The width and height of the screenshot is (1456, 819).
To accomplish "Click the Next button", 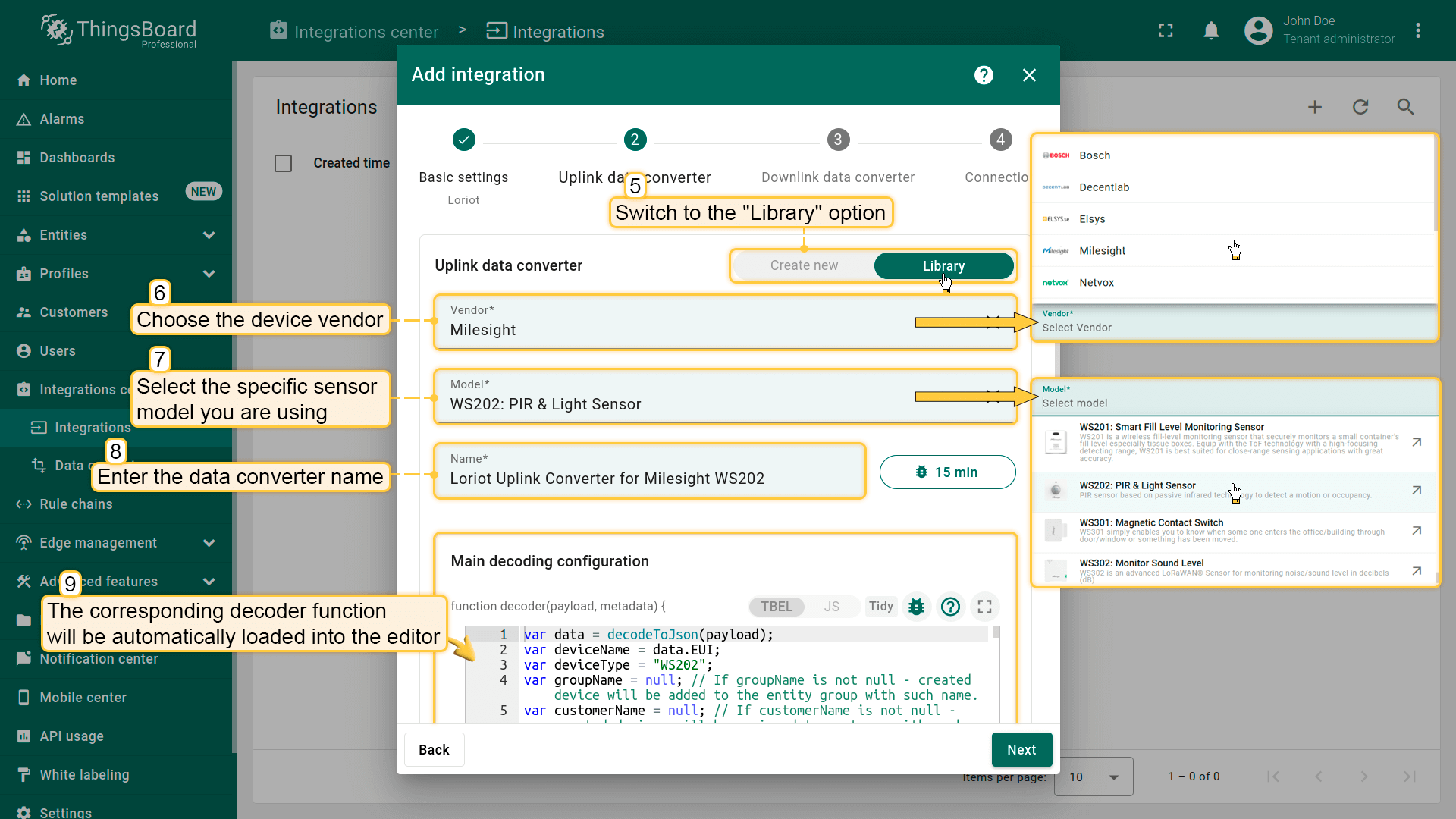I will pyautogui.click(x=1021, y=749).
